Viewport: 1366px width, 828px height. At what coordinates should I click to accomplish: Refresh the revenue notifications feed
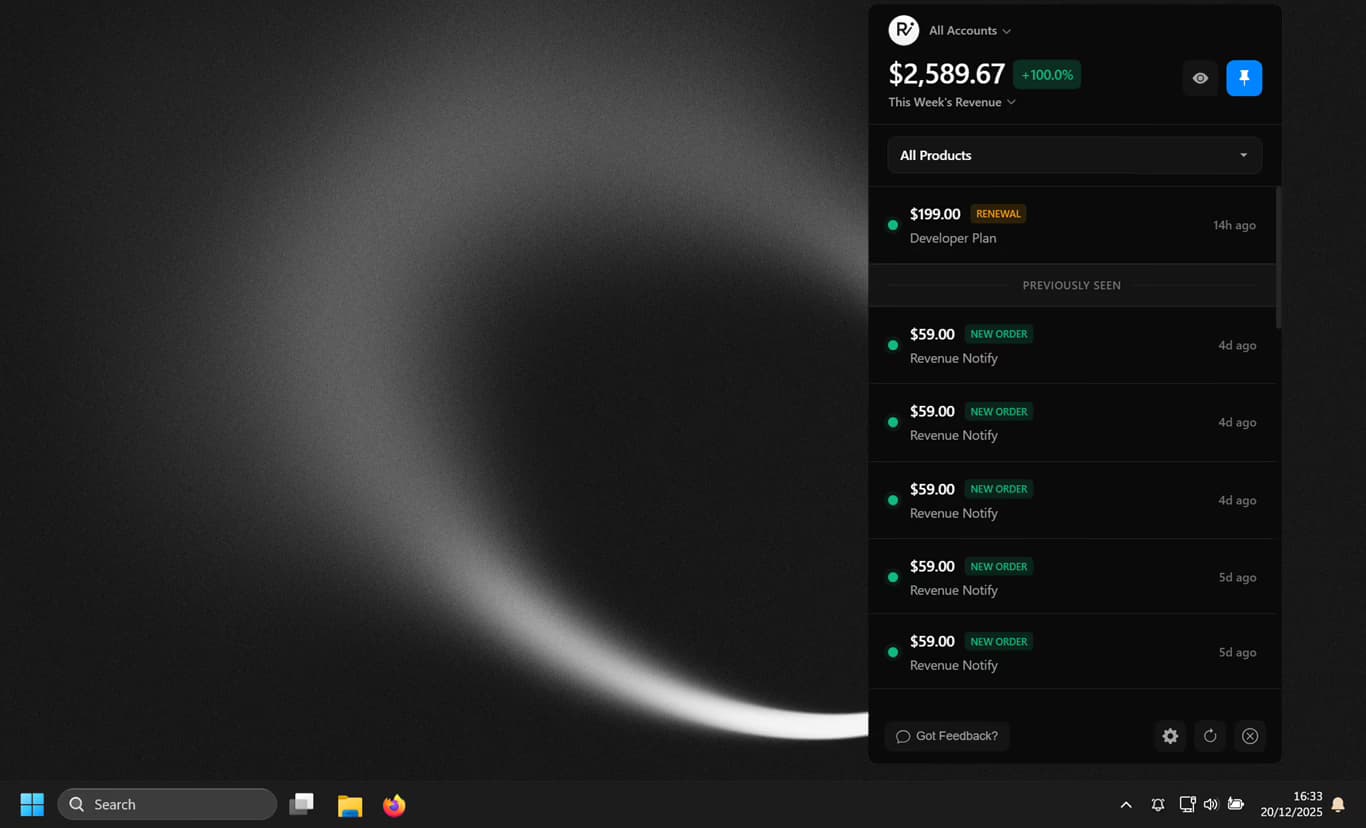pyautogui.click(x=1210, y=736)
